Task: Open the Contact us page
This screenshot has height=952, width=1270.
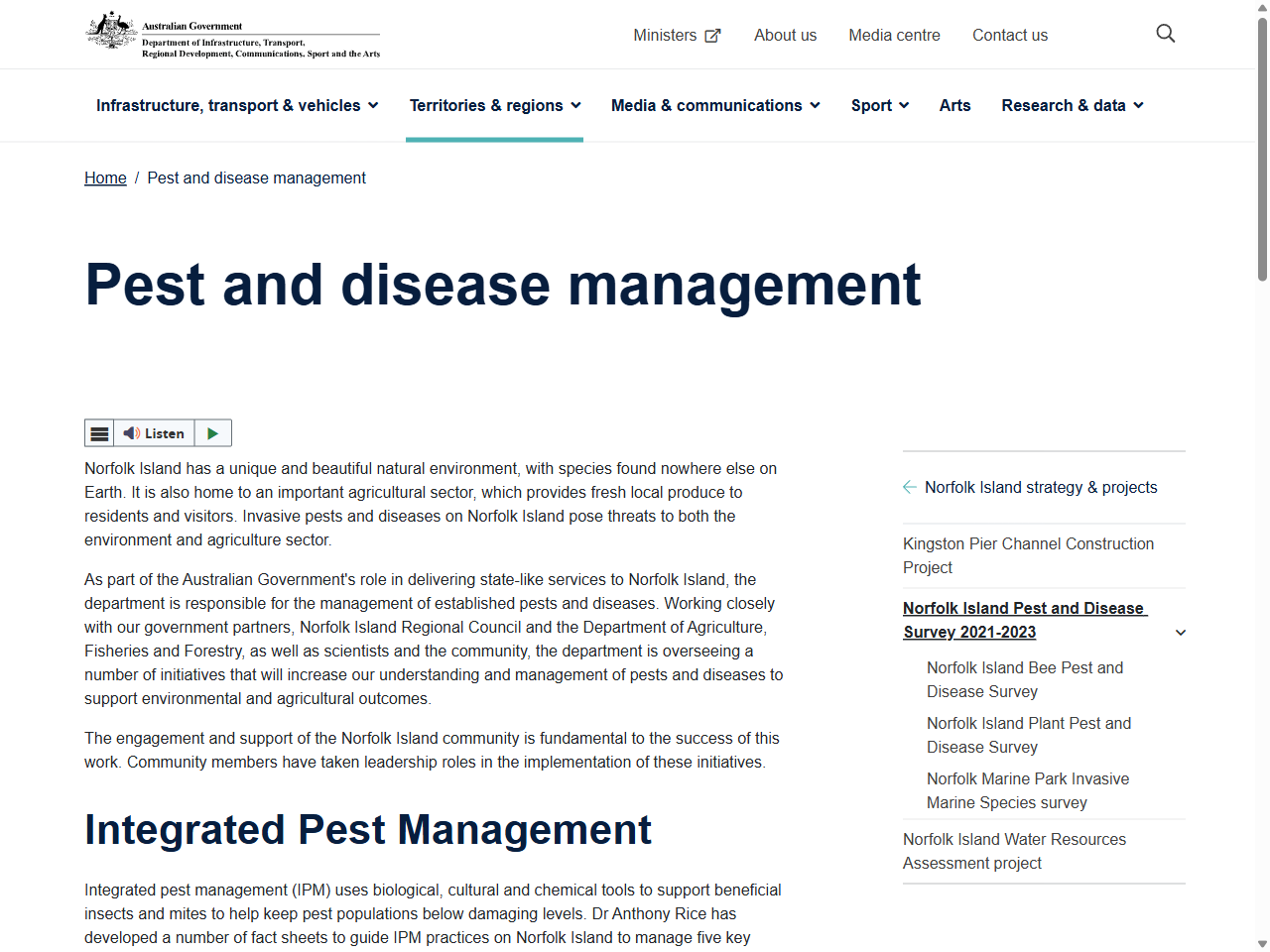Action: point(1010,36)
